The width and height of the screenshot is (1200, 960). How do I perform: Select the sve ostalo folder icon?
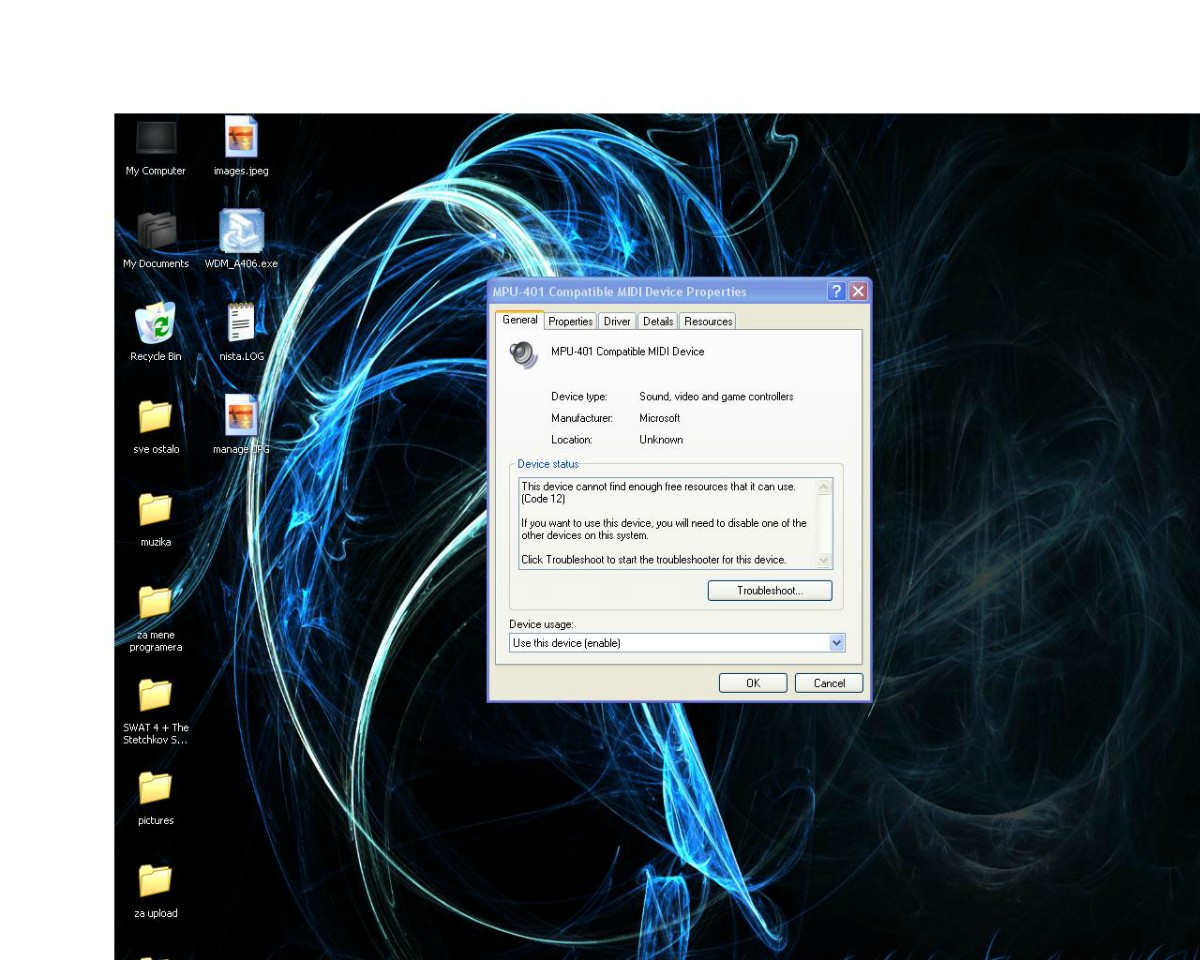tap(156, 417)
